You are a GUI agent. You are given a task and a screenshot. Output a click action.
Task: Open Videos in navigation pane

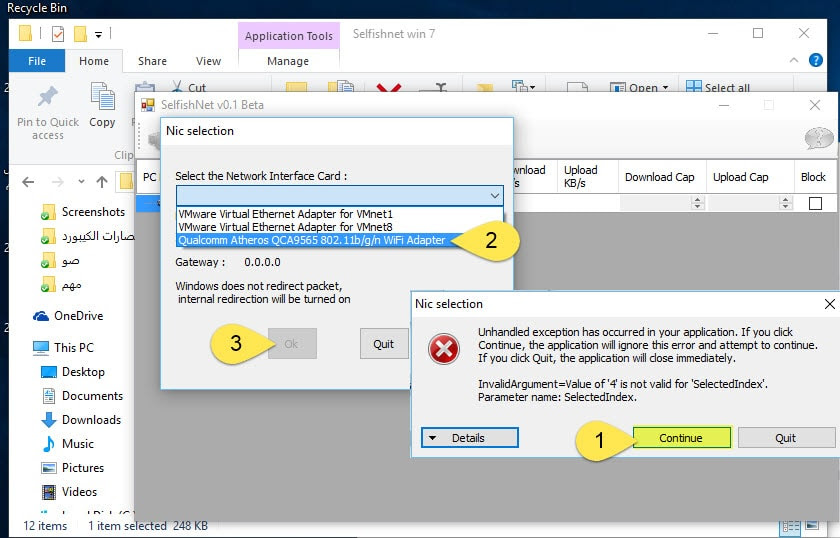pos(70,492)
